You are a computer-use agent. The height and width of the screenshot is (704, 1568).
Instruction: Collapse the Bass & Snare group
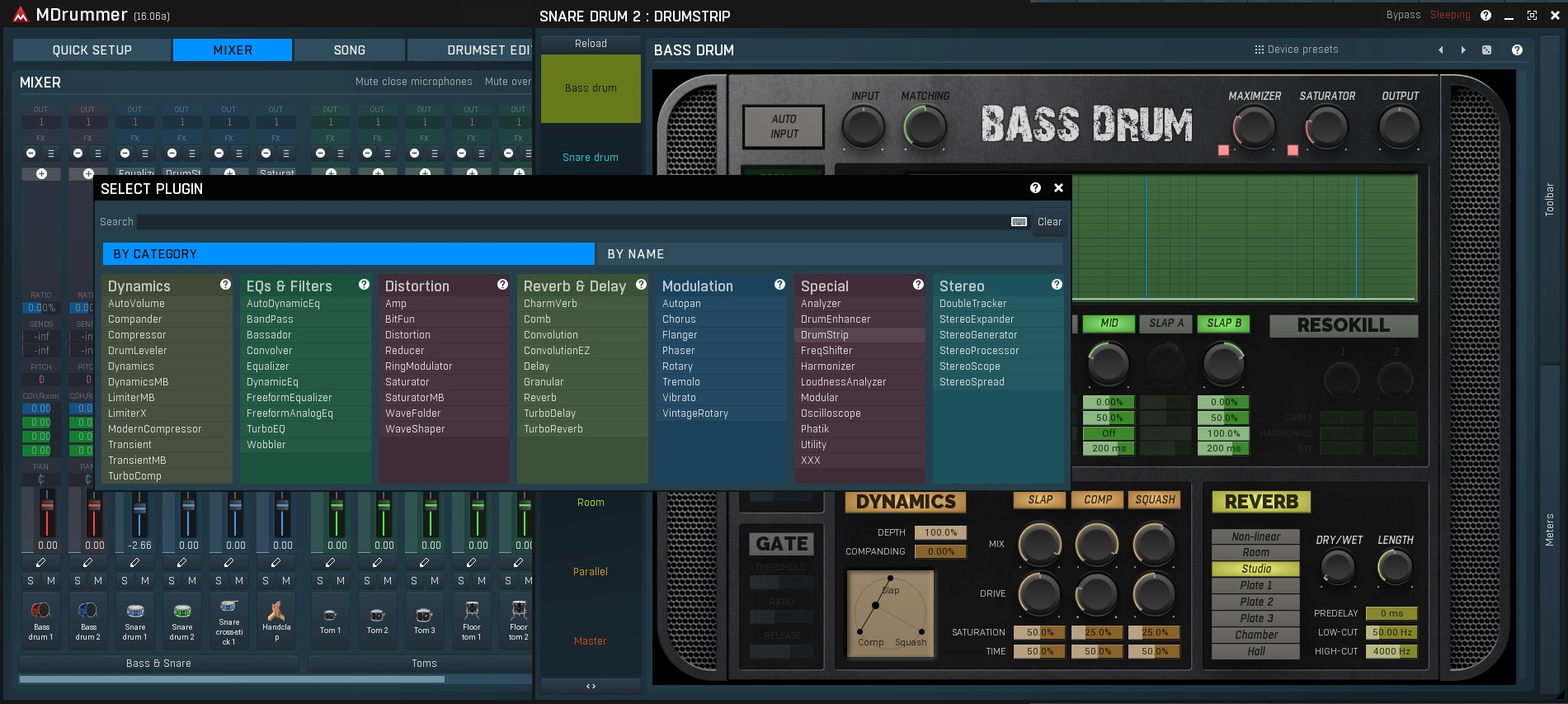coord(158,664)
